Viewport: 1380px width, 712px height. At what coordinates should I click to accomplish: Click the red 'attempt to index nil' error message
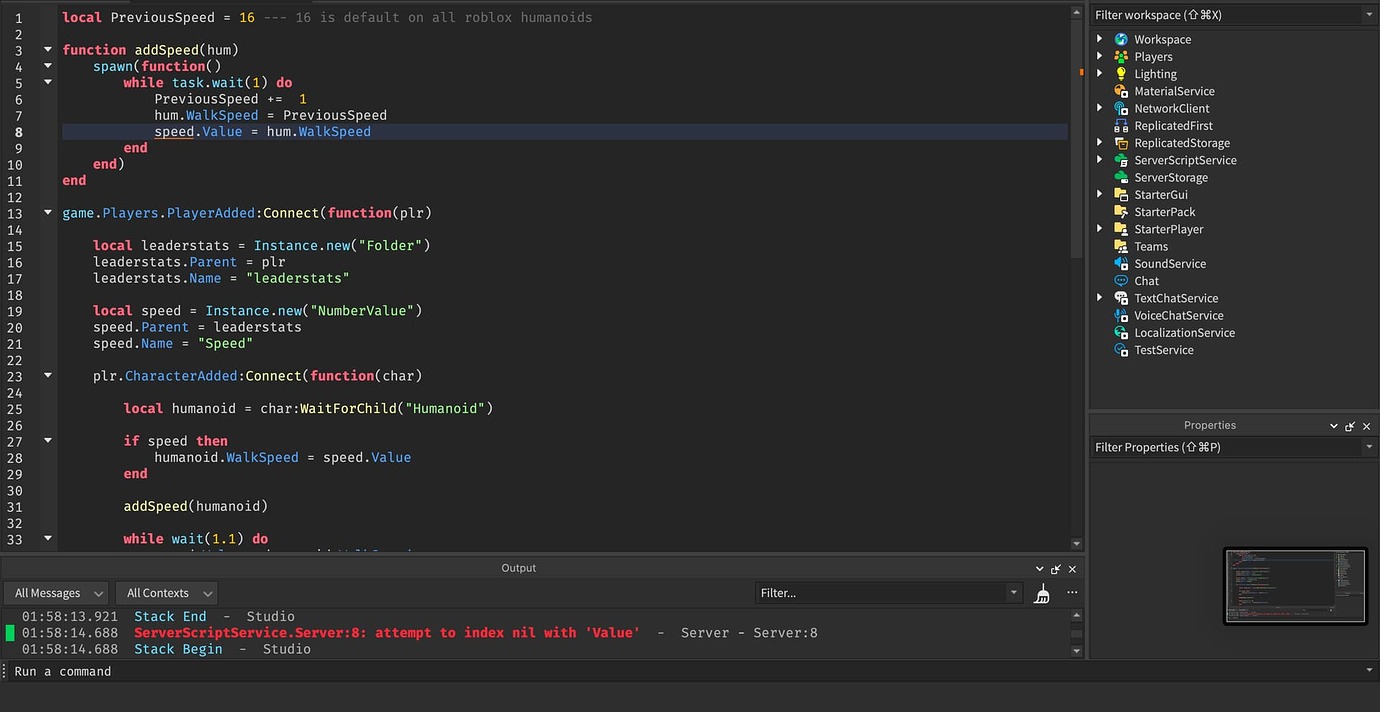click(x=387, y=633)
